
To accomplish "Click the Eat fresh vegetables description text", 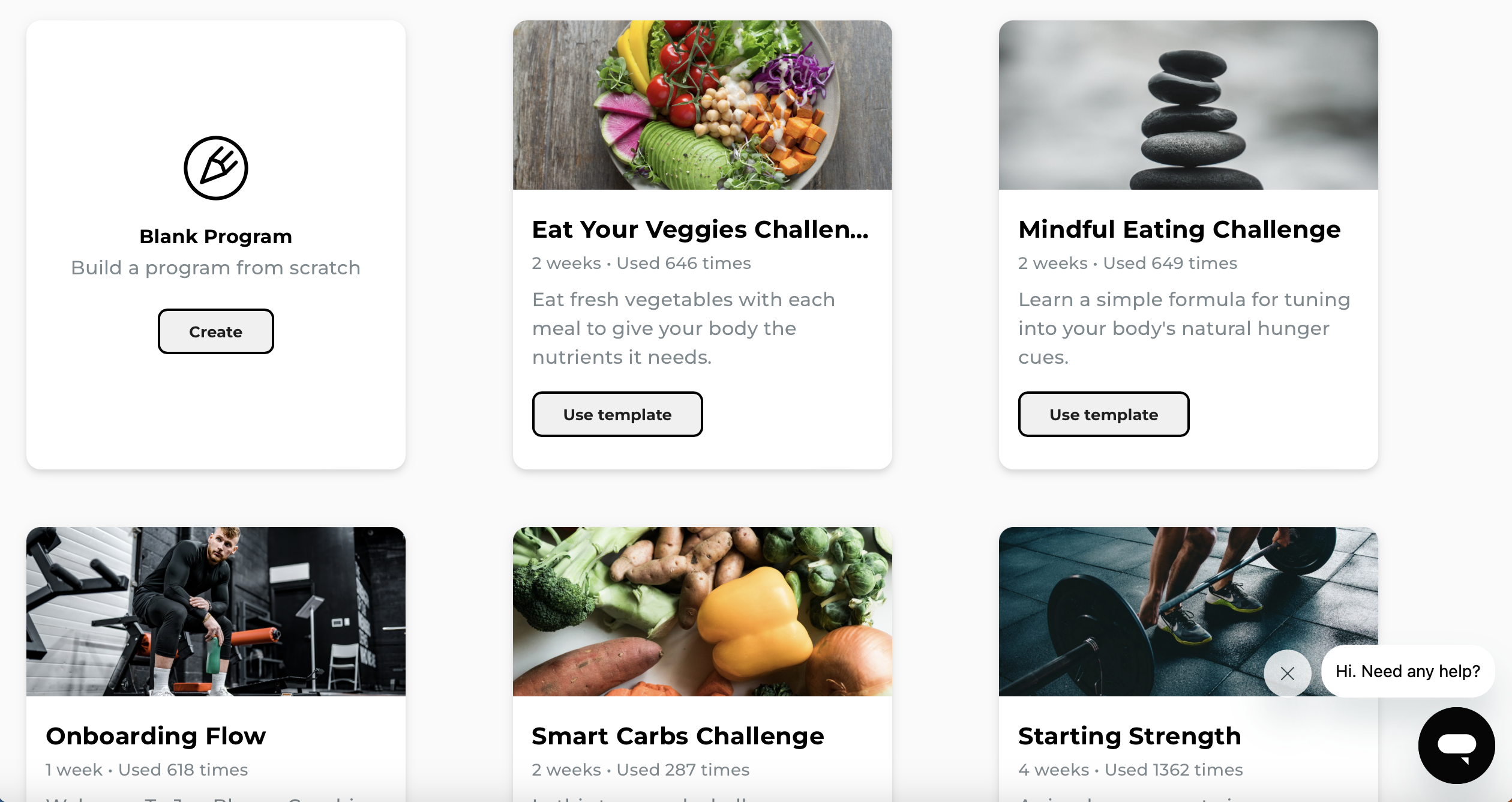I will (x=683, y=328).
